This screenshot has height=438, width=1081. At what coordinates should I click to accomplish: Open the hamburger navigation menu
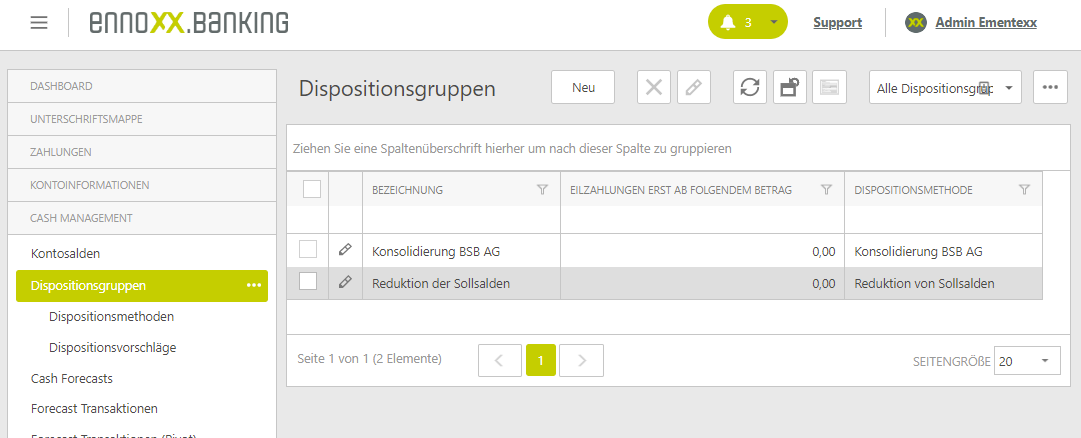point(39,22)
